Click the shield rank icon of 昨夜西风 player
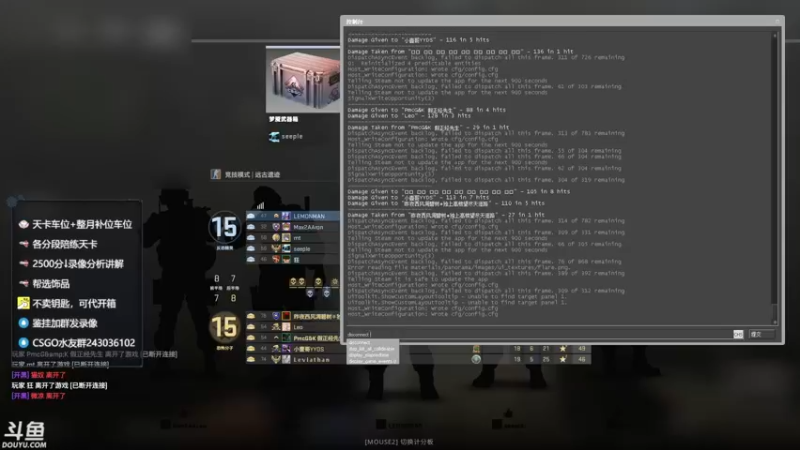The width and height of the screenshot is (800, 450). 276,316
